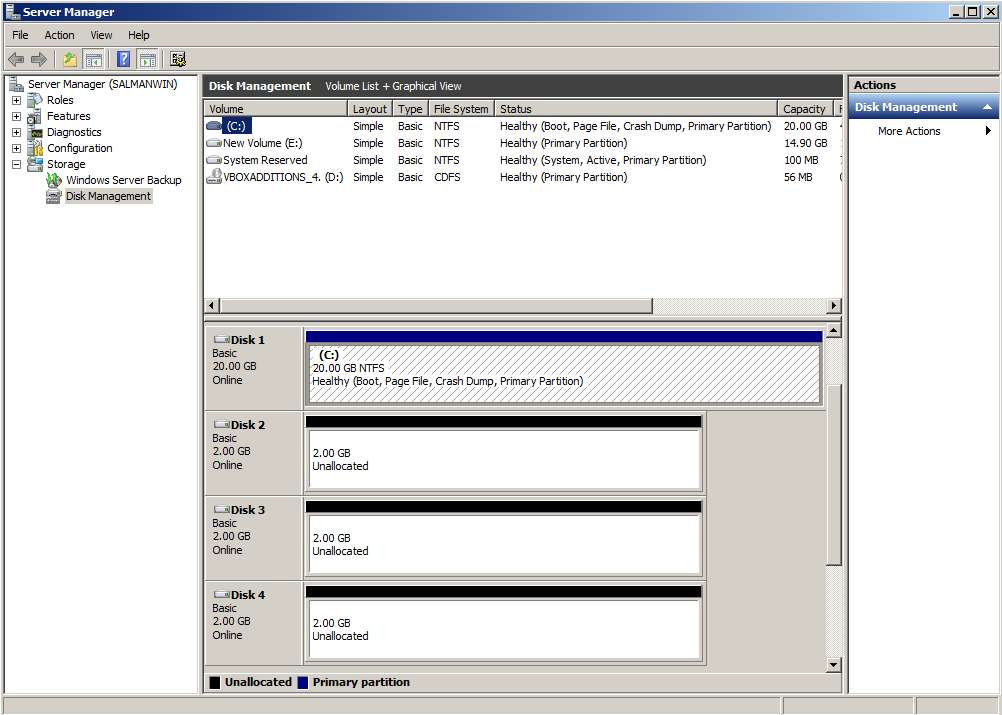Select Disk 3 unallocated space block
Screen dimensions: 1002x715
pyautogui.click(x=504, y=544)
